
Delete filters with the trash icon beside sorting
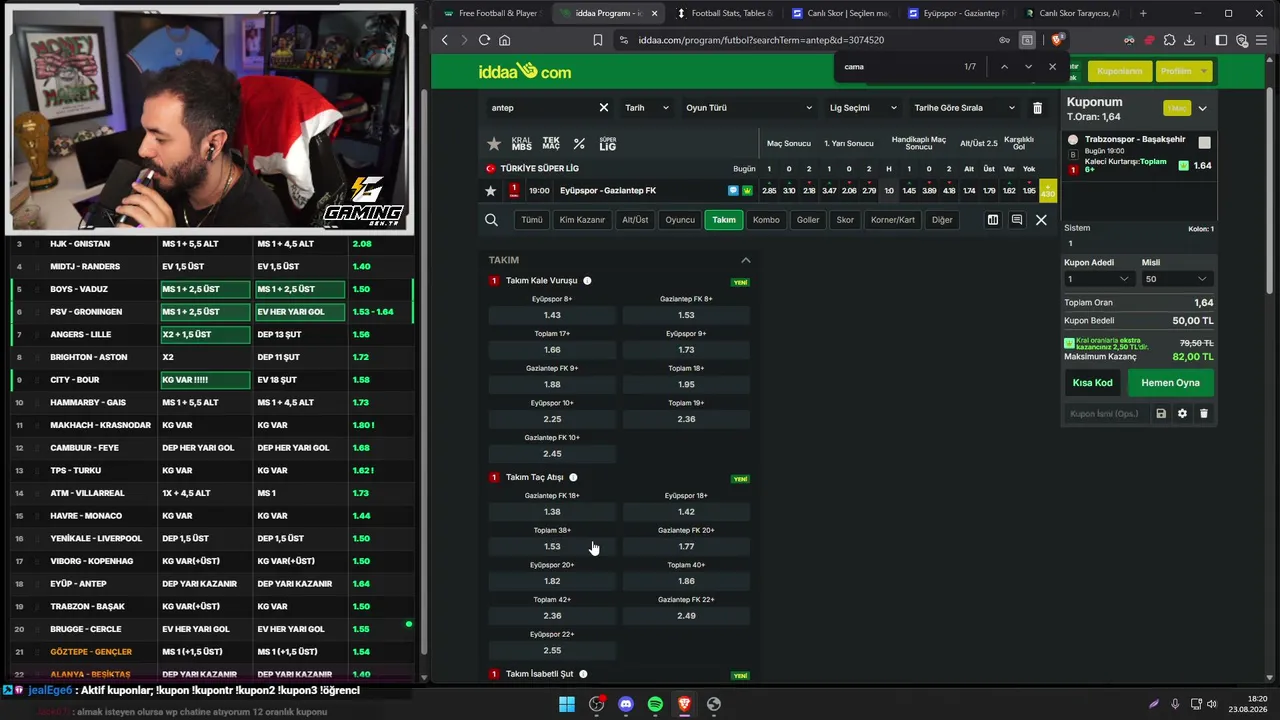click(x=1037, y=108)
